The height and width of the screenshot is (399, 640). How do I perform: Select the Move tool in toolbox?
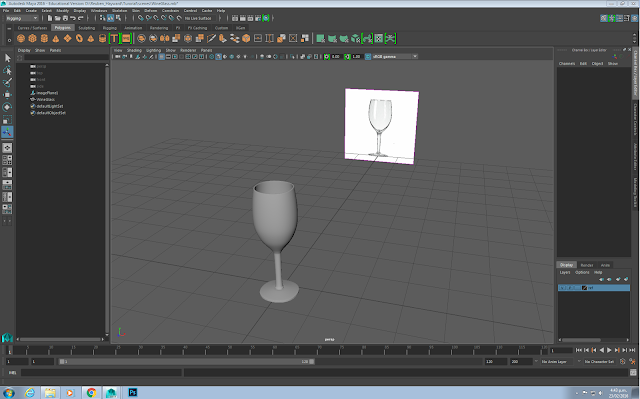pos(7,95)
